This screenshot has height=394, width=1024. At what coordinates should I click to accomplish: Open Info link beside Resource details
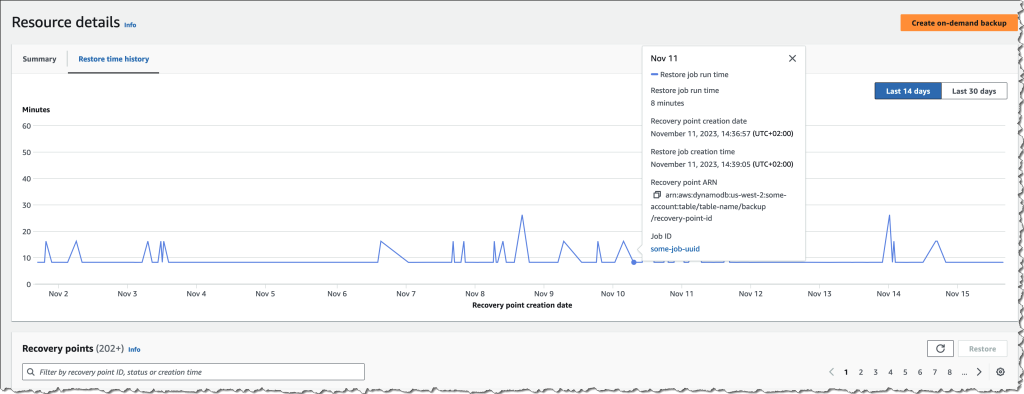coord(130,24)
